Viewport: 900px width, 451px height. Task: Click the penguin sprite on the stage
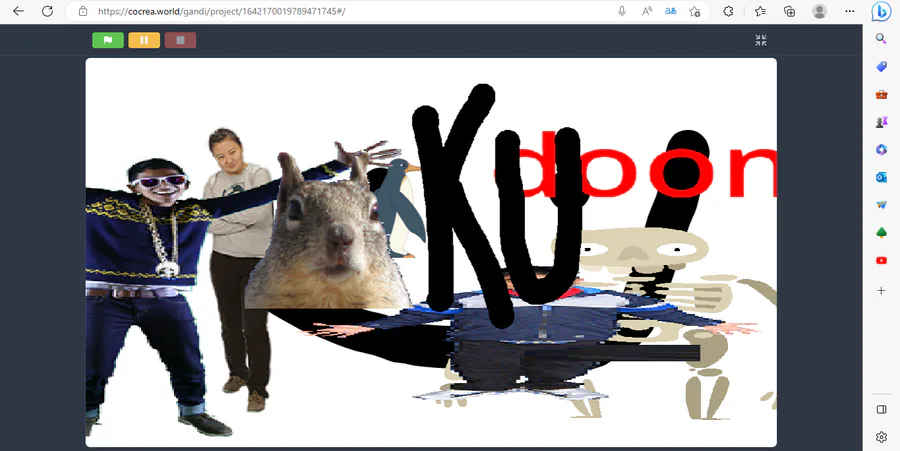(402, 209)
